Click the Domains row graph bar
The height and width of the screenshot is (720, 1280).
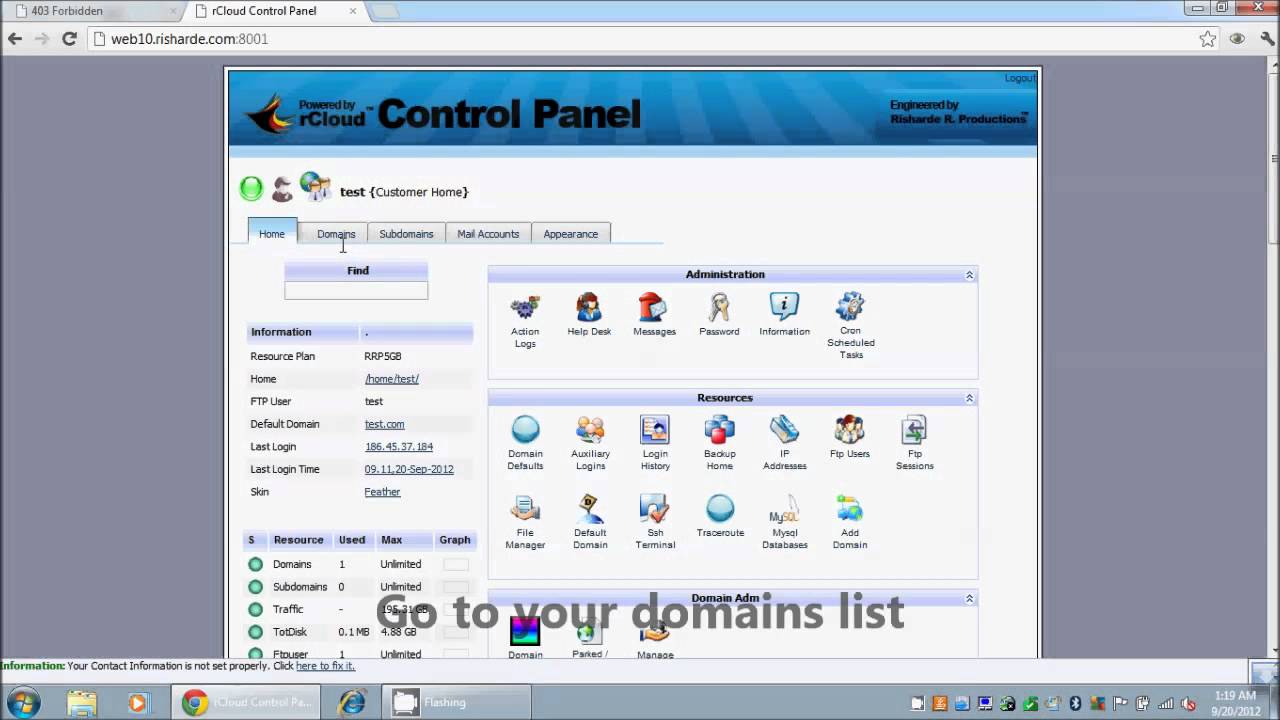click(455, 564)
